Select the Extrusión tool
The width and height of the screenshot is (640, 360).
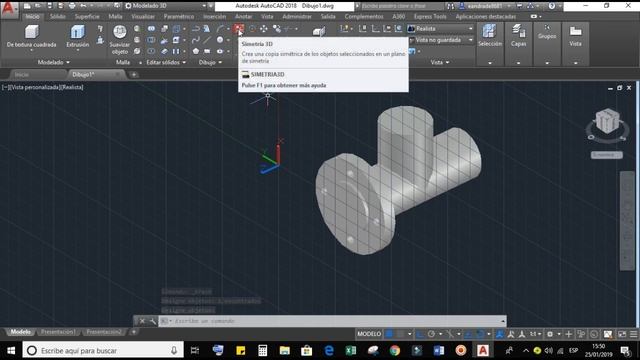tap(78, 36)
